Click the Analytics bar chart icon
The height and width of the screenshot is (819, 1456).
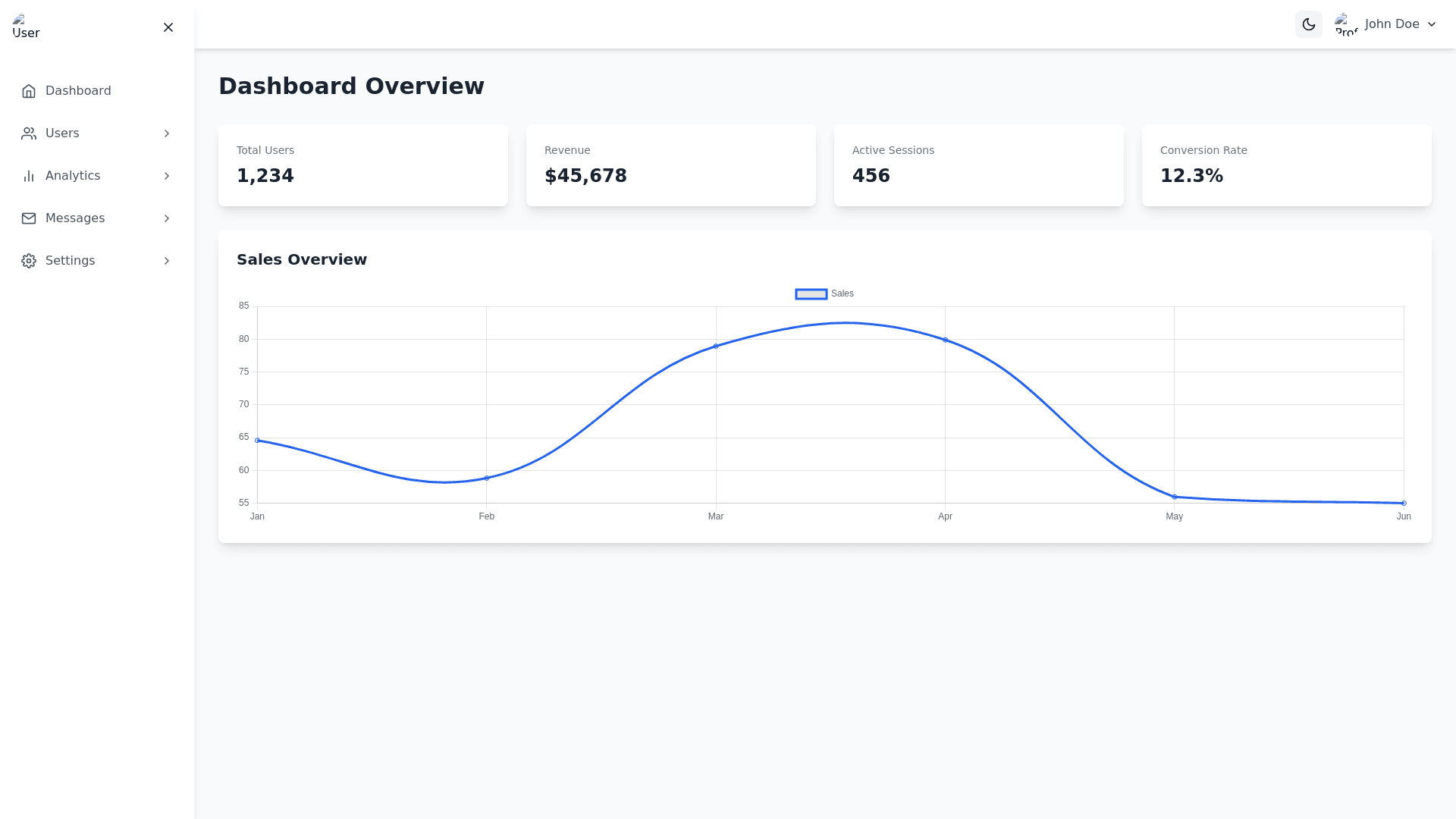point(29,176)
